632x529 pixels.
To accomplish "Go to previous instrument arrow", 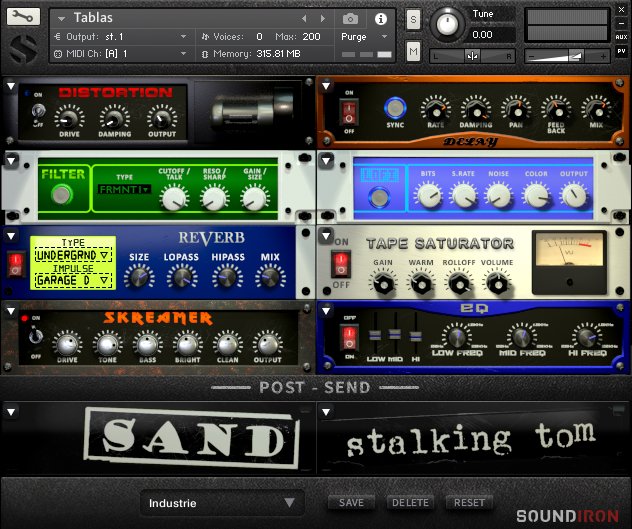I will pyautogui.click(x=304, y=19).
